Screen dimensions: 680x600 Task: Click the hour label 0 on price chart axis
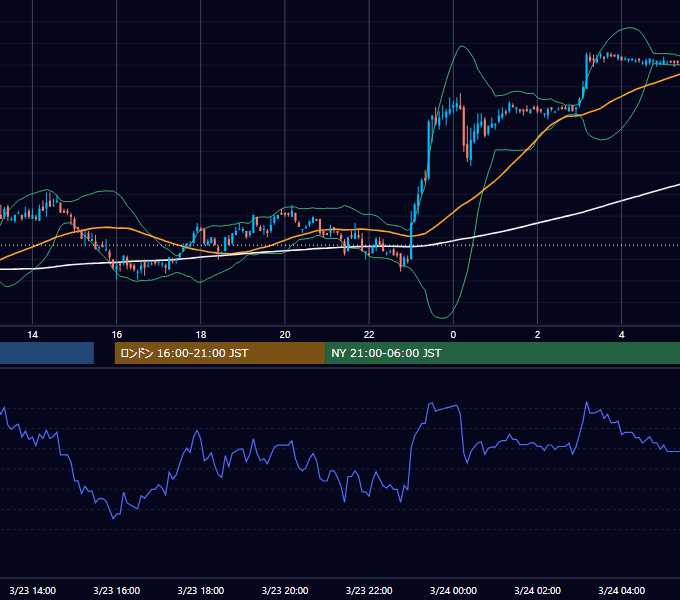pyautogui.click(x=453, y=335)
